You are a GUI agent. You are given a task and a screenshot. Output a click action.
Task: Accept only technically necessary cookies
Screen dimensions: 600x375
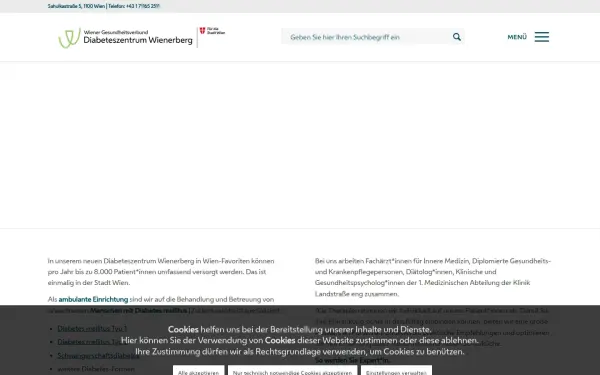[292, 371]
